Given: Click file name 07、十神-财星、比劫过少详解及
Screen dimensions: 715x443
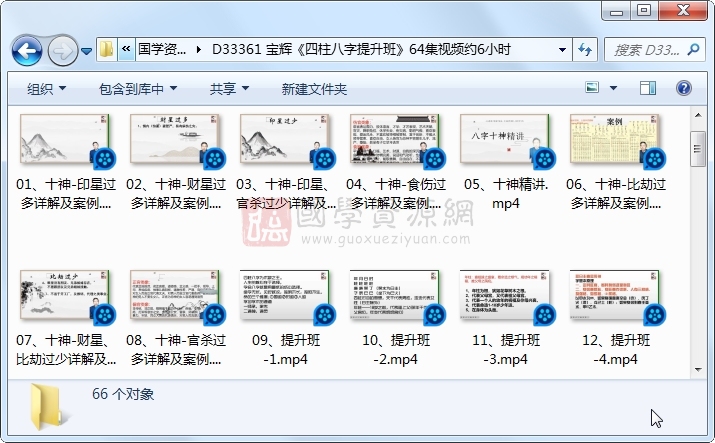Looking at the screenshot, I should point(66,350).
